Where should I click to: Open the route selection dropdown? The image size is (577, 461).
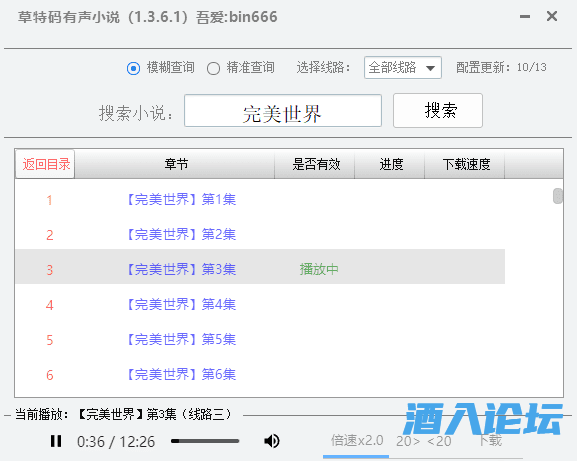(x=403, y=68)
